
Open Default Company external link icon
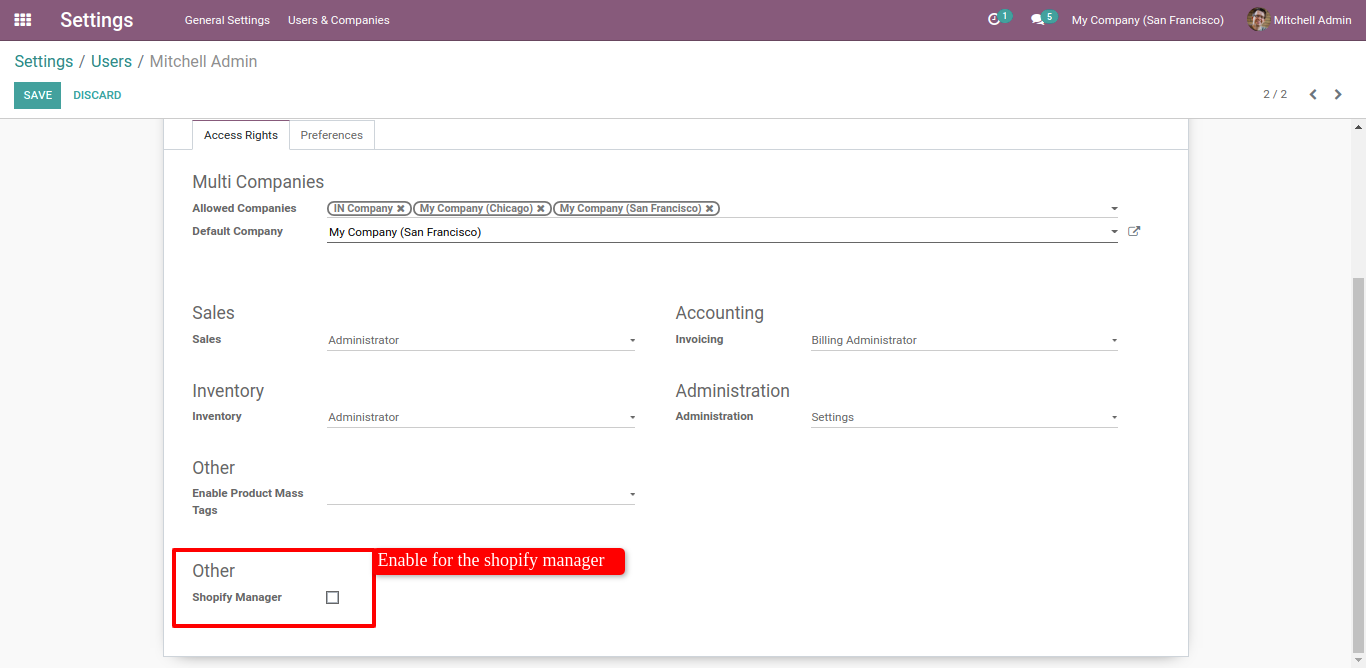(1134, 232)
